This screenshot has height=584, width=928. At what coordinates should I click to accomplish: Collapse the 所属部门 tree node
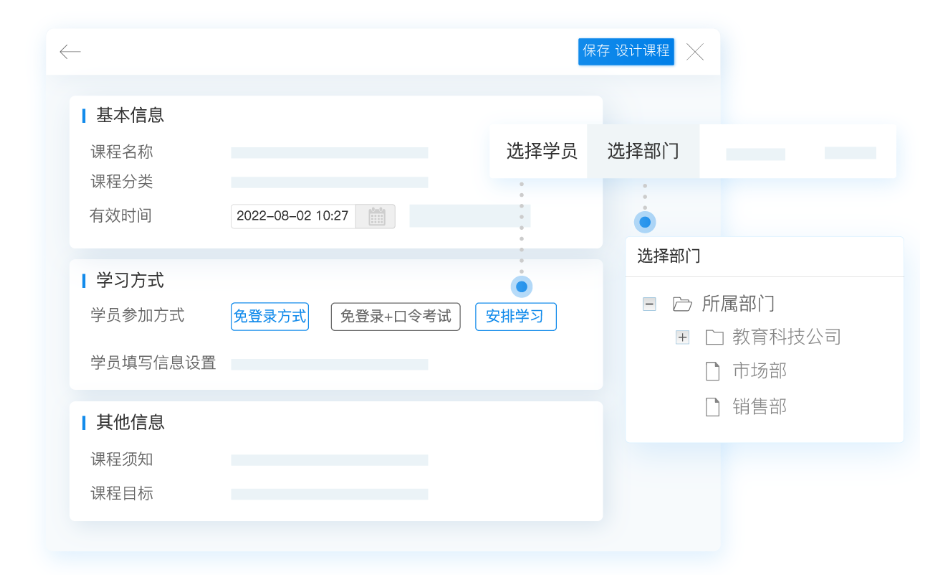[x=649, y=304]
